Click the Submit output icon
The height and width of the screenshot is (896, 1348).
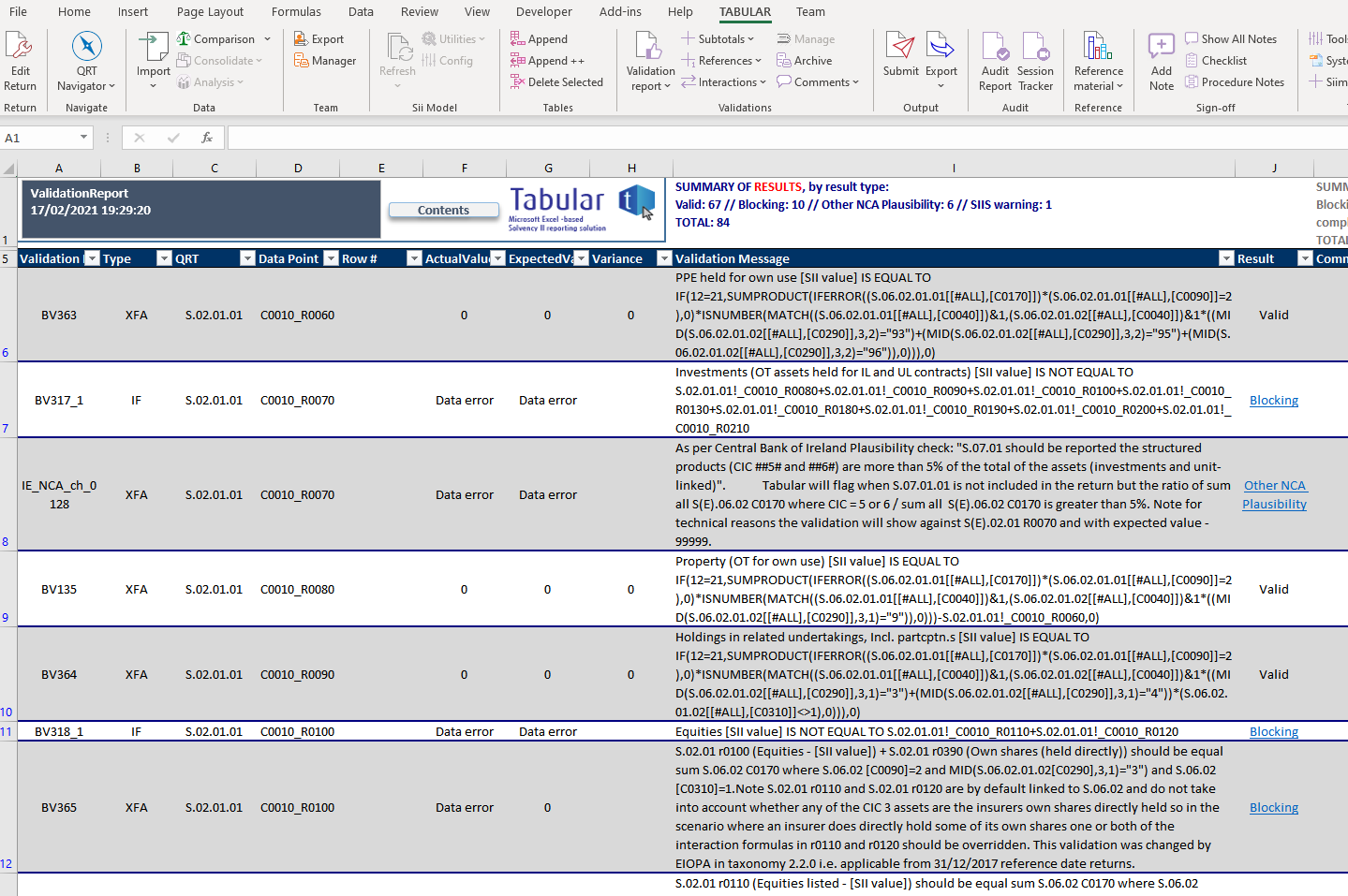pos(900,47)
